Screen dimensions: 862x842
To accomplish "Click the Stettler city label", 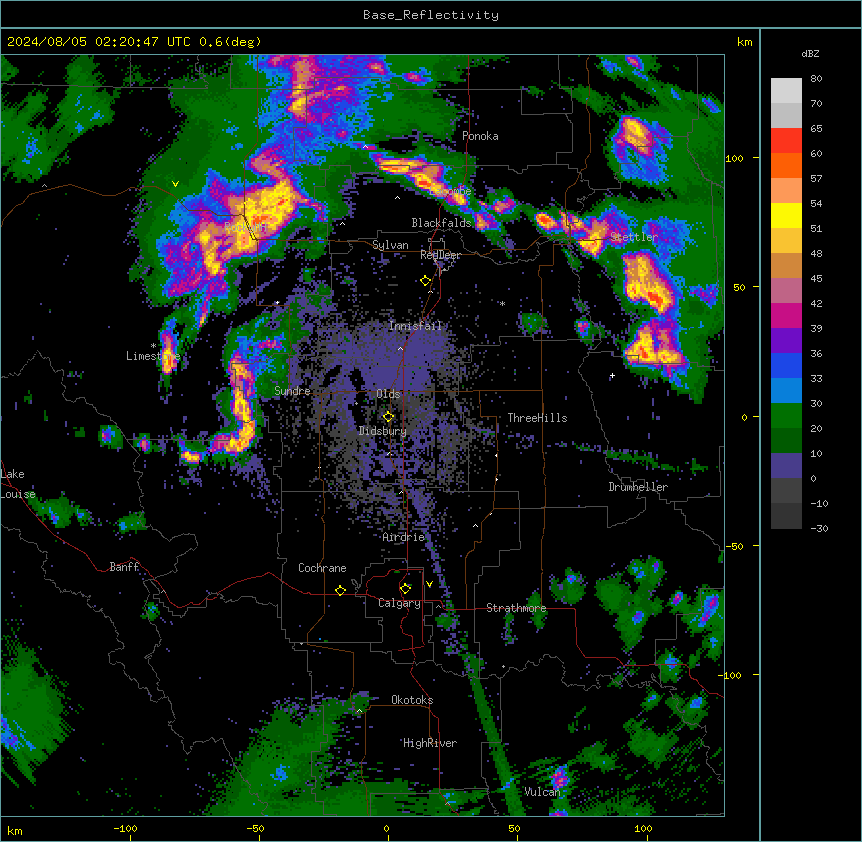I will 634,237.
